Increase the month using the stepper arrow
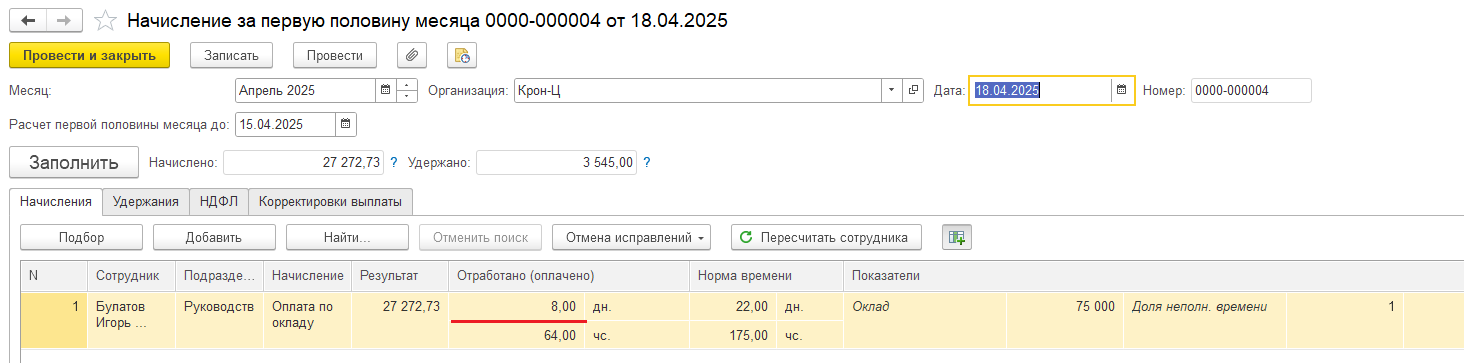Viewport: 1464px width, 363px height. 407,84
